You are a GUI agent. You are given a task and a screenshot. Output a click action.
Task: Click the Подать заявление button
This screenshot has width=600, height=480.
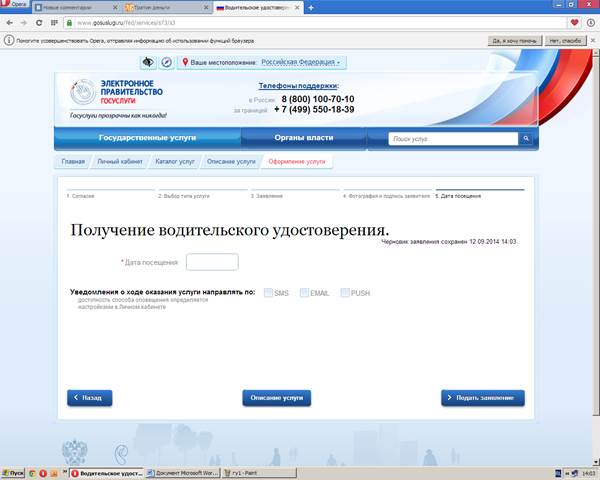[483, 398]
